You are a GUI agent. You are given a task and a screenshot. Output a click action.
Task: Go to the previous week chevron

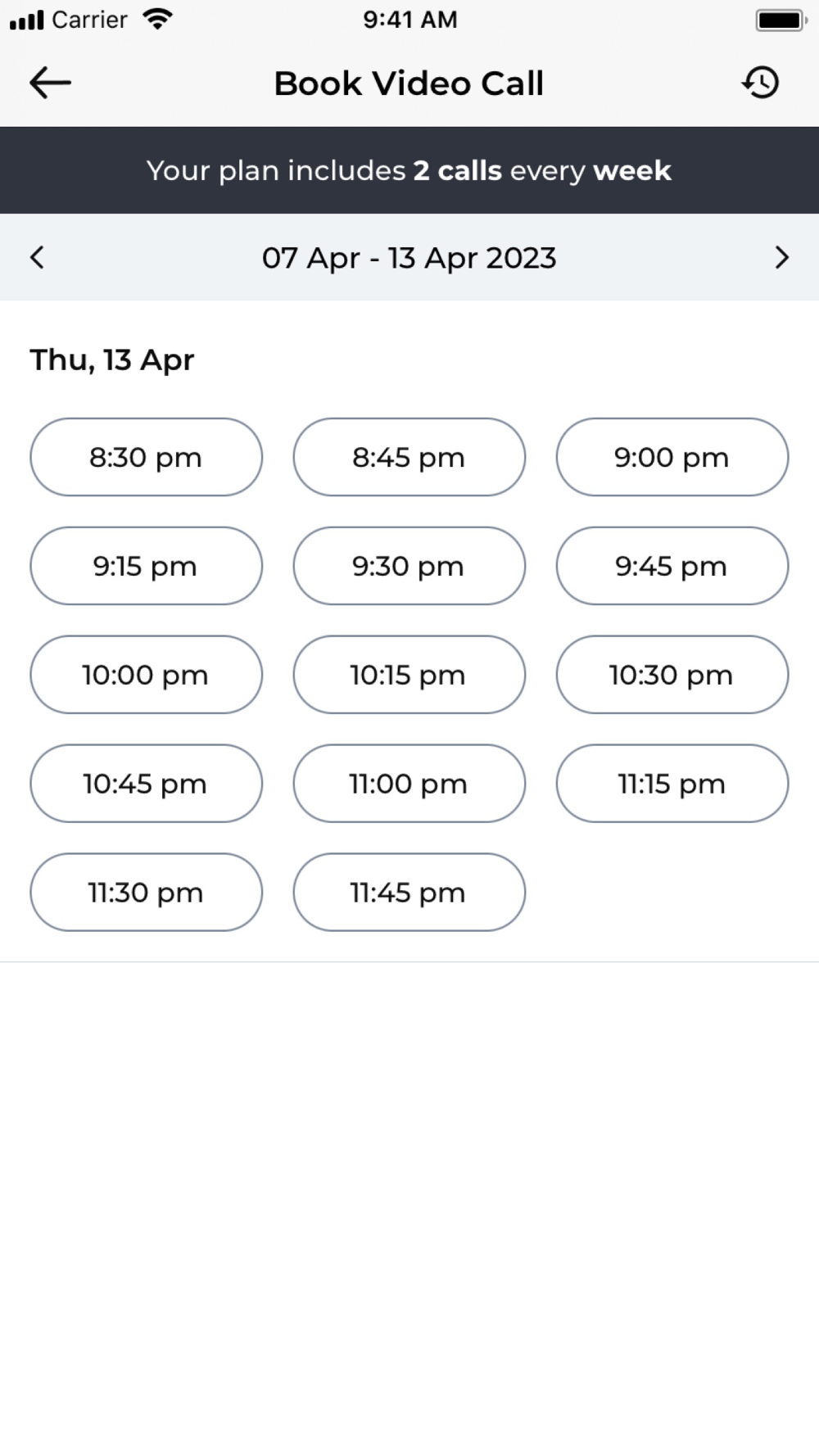37,258
